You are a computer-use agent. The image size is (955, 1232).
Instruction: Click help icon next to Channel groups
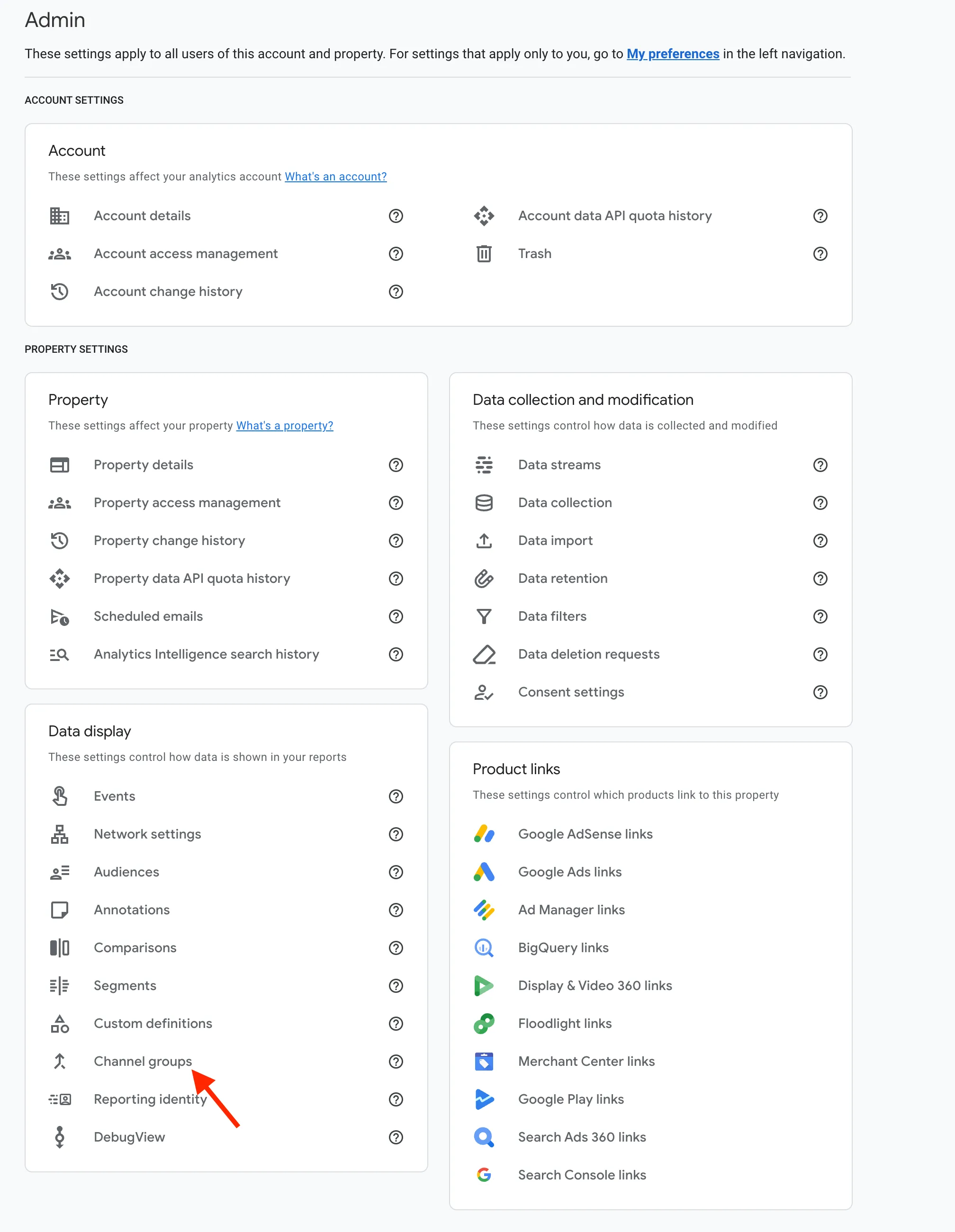click(396, 1062)
